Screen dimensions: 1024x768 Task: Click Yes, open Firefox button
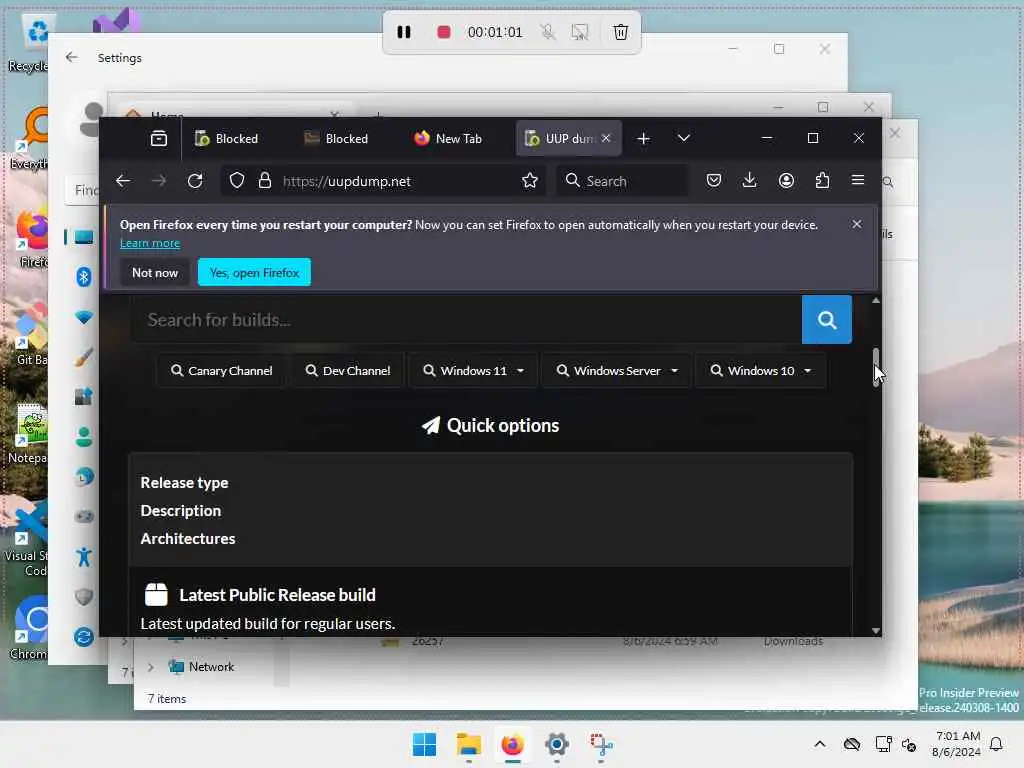(x=254, y=272)
